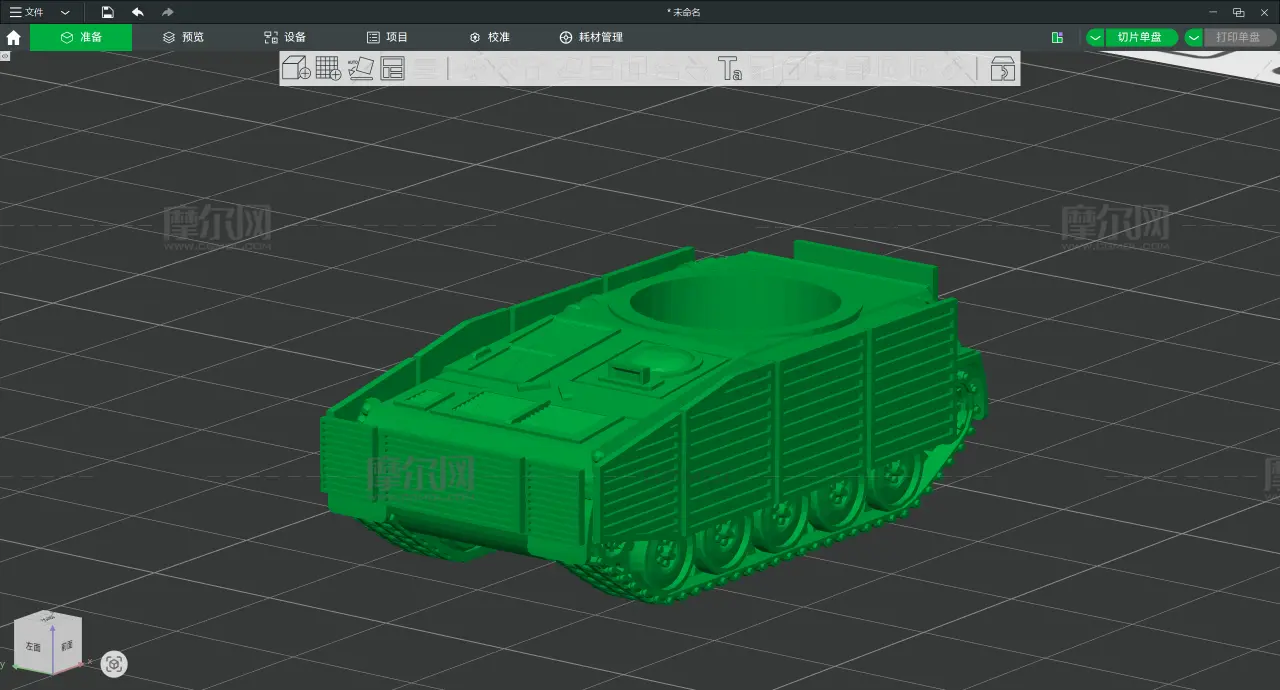This screenshot has height=690, width=1280.
Task: Redo the last undone action
Action: tap(167, 12)
